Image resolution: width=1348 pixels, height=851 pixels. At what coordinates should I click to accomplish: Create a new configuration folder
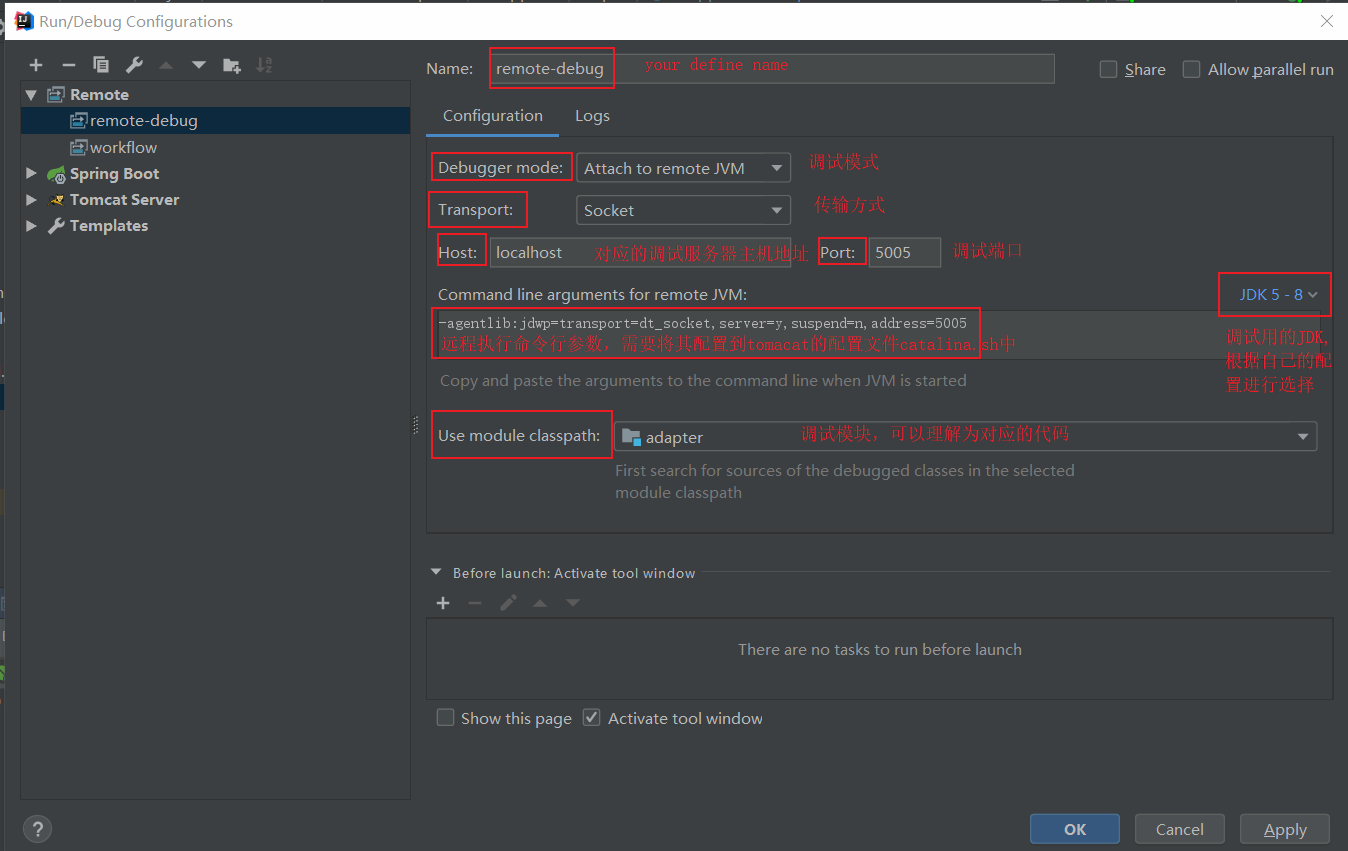pos(232,65)
